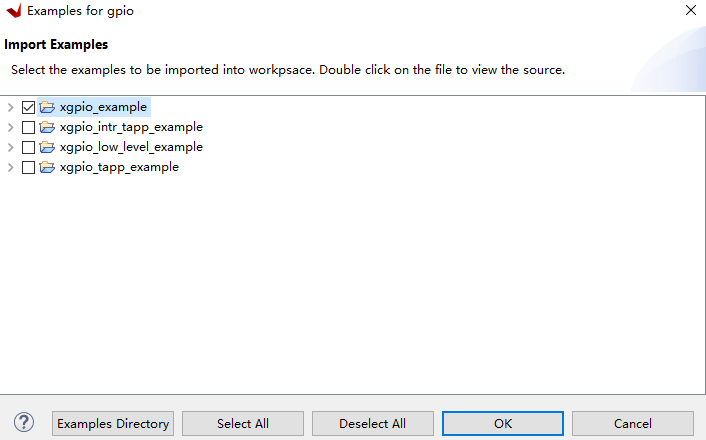Check the xgpio_tapp_example checkbox
Screen dimensions: 706x440
tap(28, 167)
